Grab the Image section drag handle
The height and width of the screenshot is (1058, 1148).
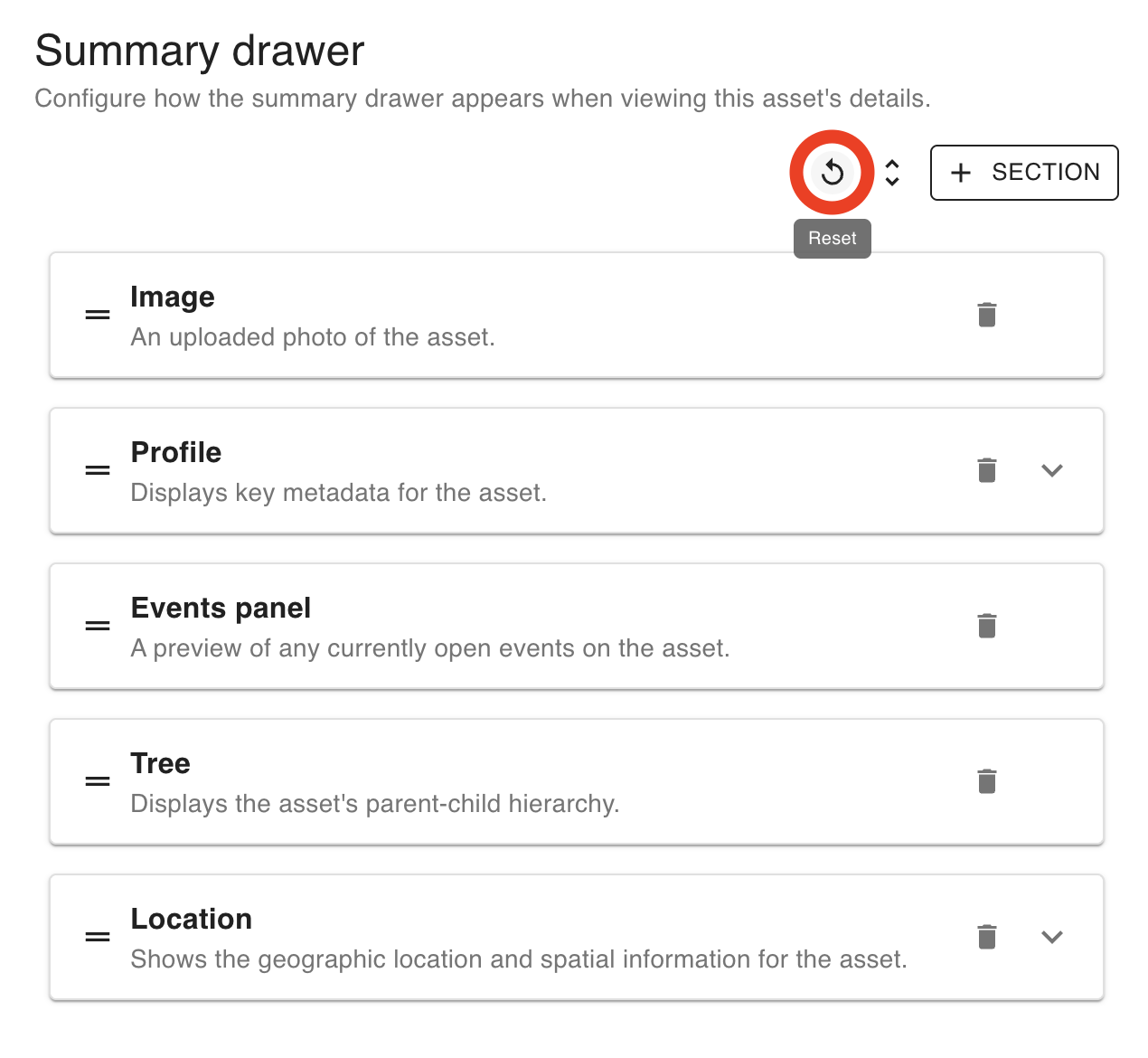pyautogui.click(x=98, y=315)
